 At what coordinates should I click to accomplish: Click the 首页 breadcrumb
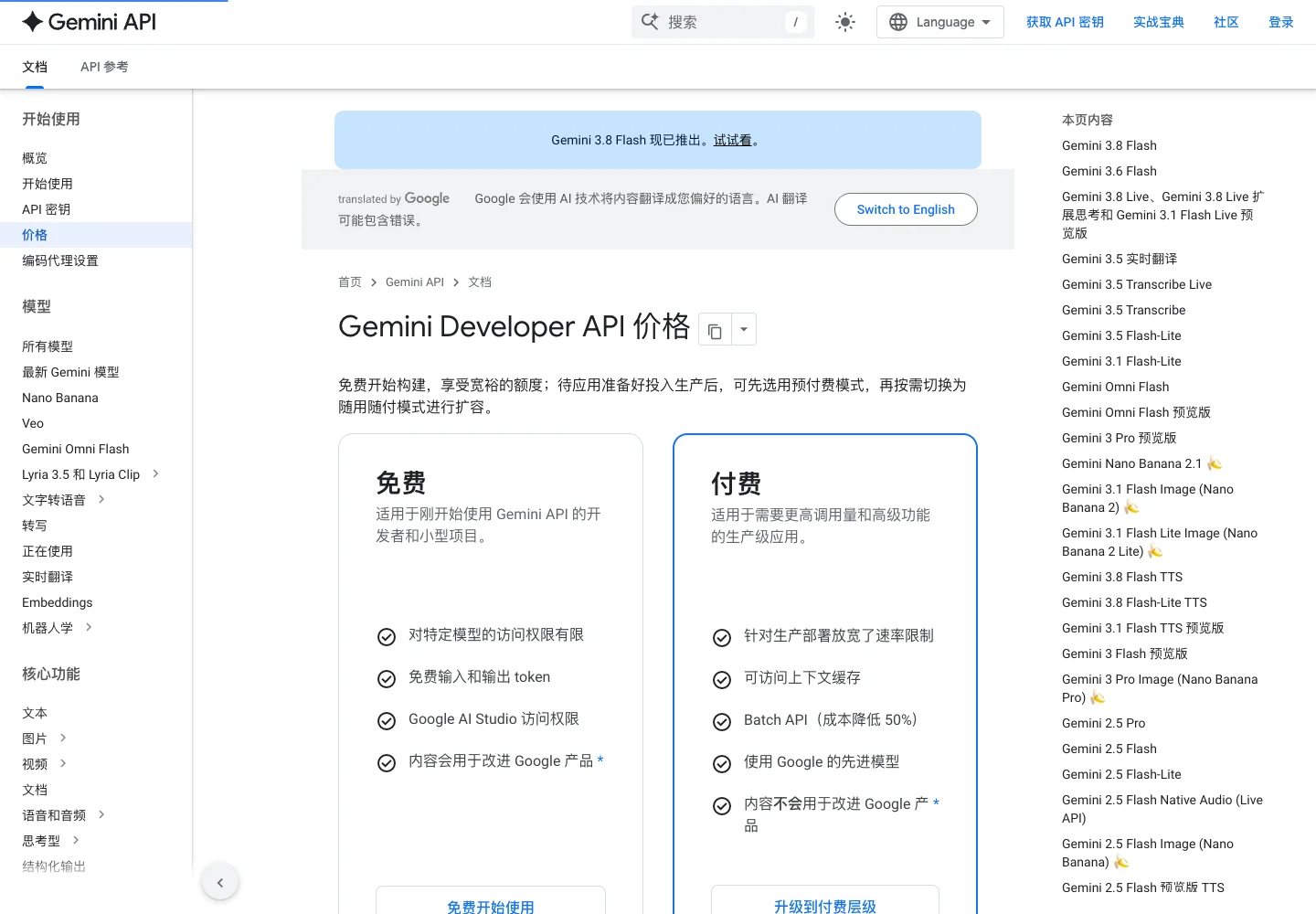pyautogui.click(x=350, y=282)
